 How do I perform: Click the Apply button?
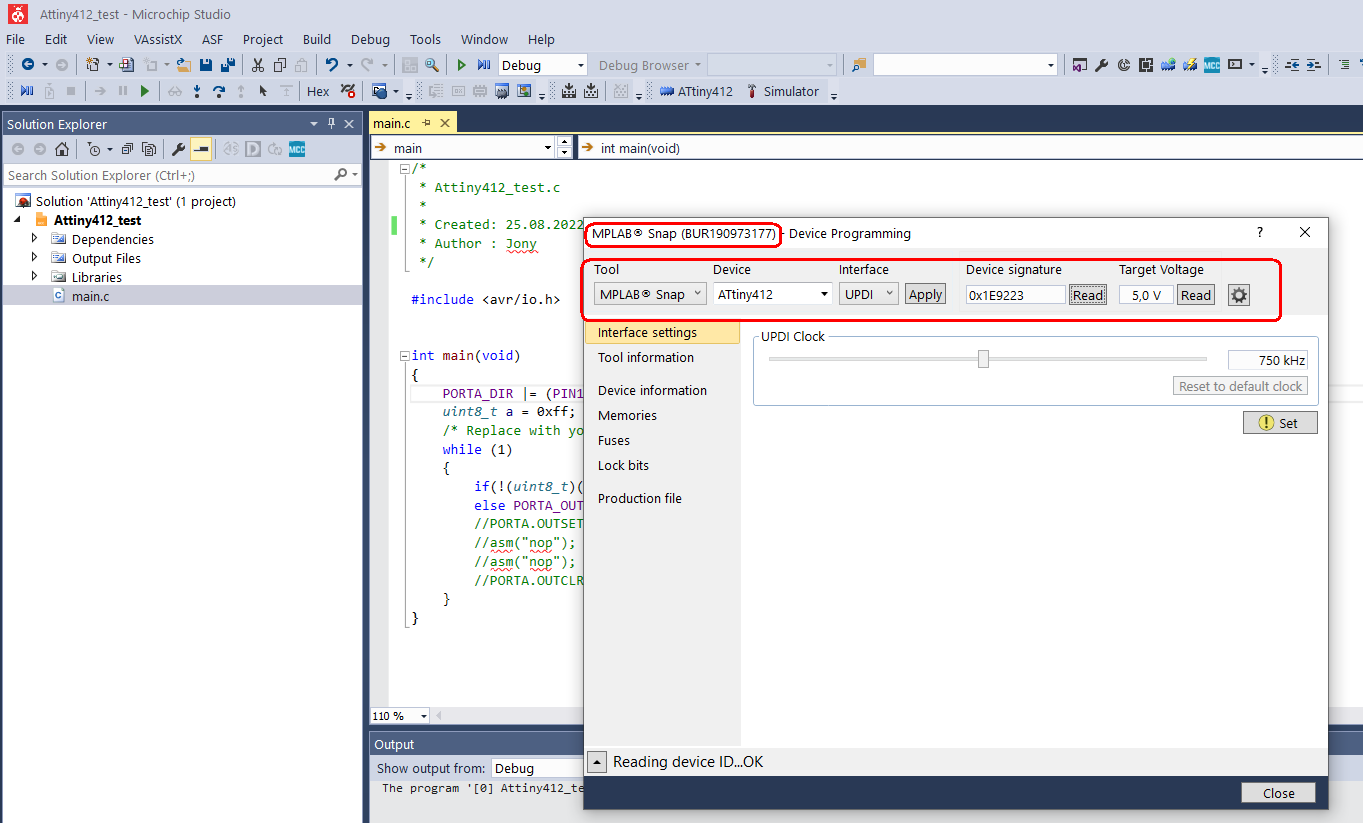pos(925,294)
